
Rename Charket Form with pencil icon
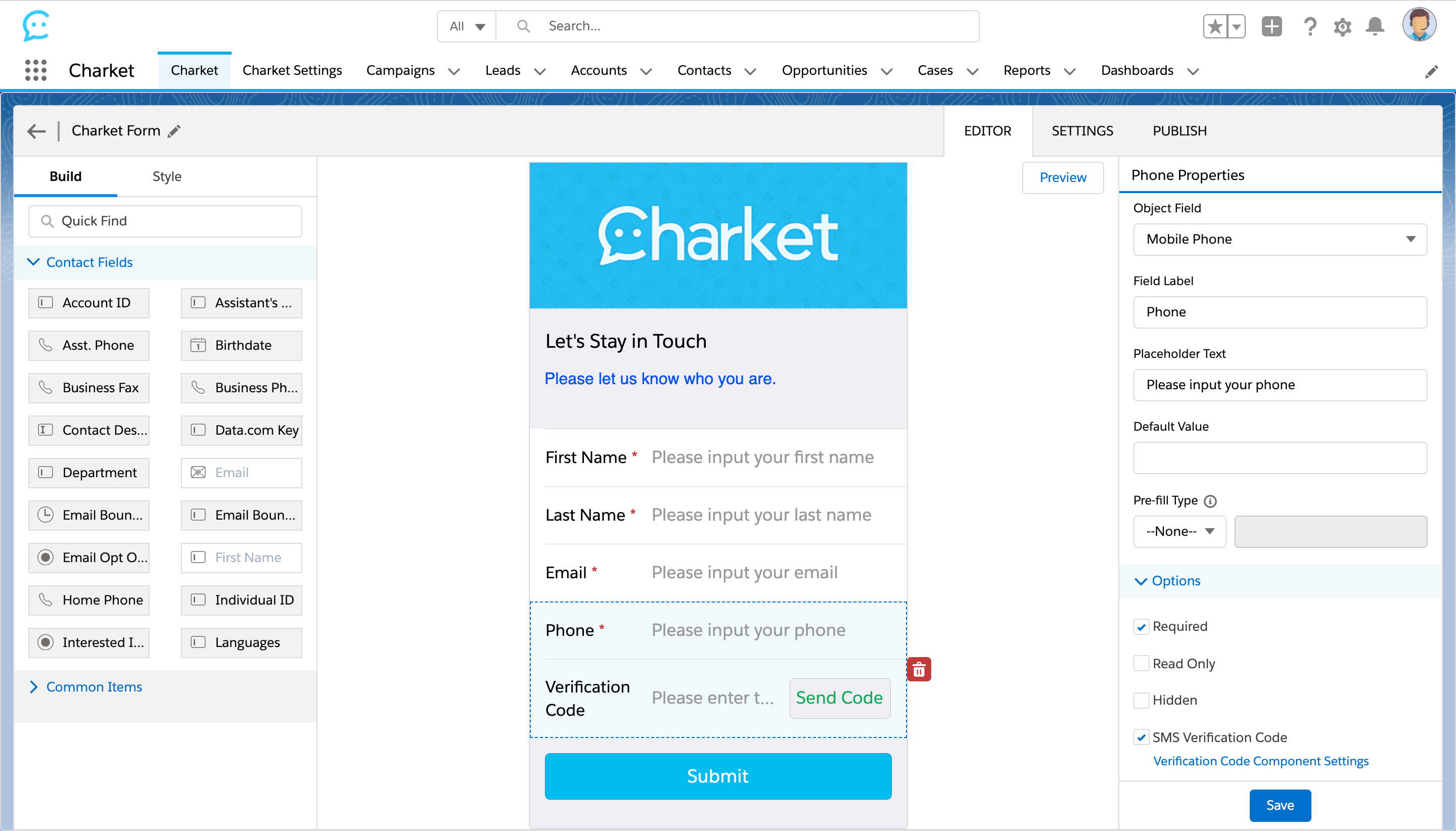[x=174, y=131]
